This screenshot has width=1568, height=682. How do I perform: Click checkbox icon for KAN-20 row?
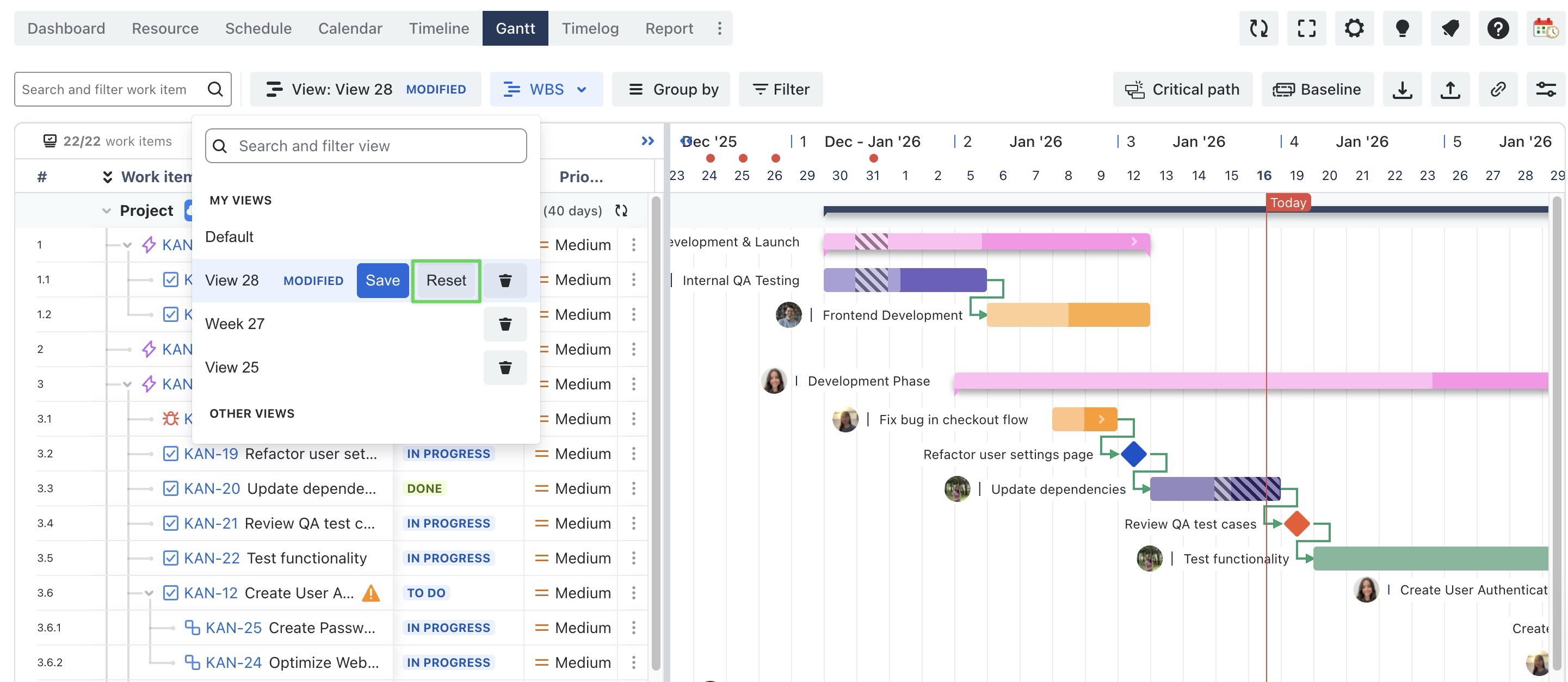tap(170, 488)
